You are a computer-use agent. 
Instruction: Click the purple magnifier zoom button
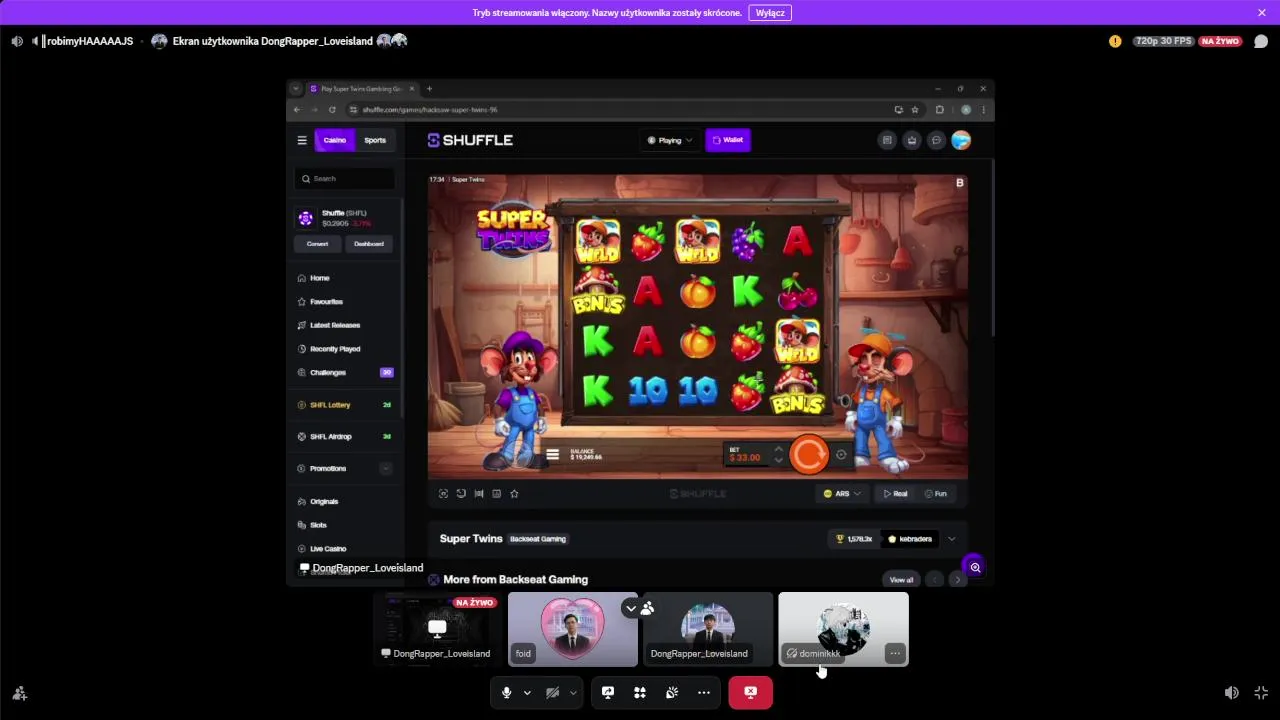pos(975,567)
